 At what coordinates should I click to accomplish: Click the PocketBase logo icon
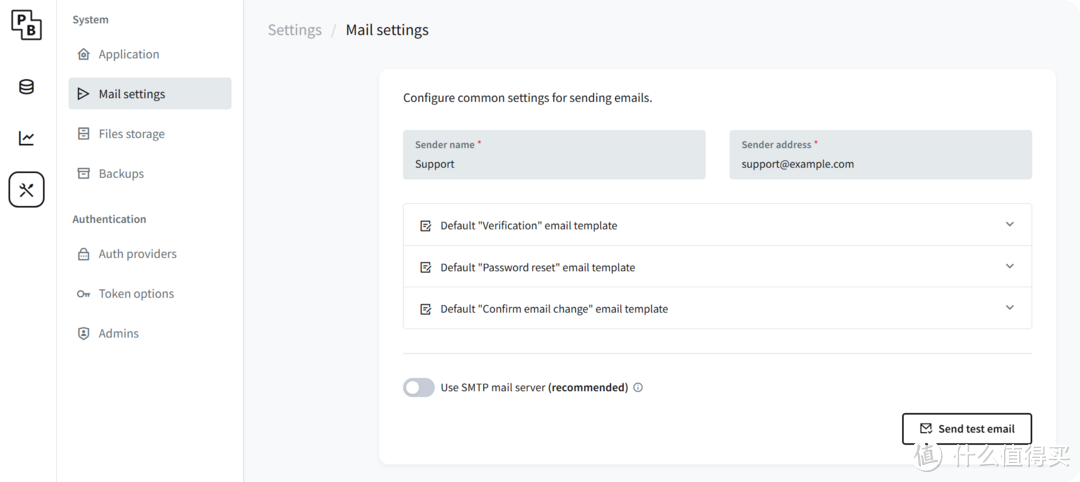pos(27,24)
